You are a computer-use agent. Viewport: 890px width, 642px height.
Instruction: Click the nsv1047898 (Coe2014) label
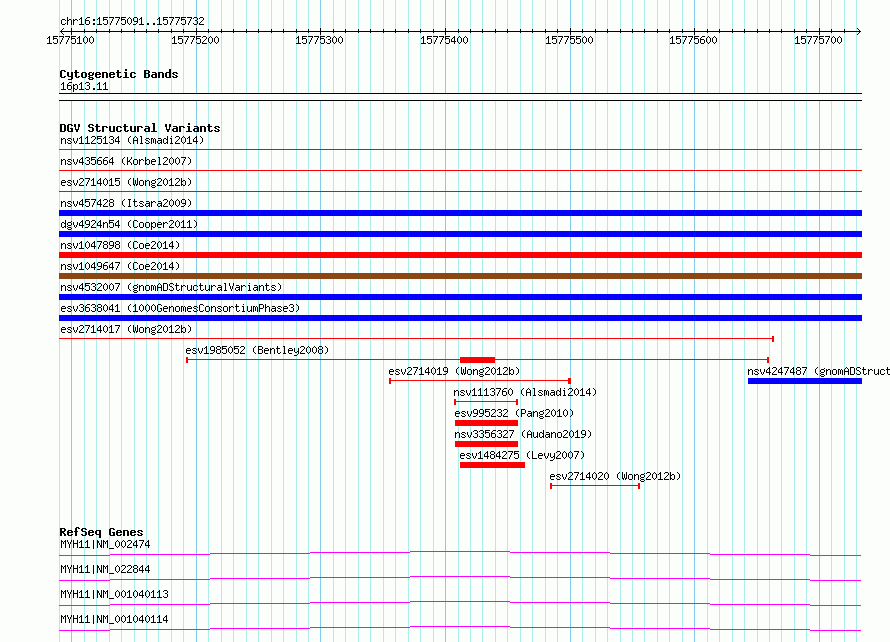(120, 245)
